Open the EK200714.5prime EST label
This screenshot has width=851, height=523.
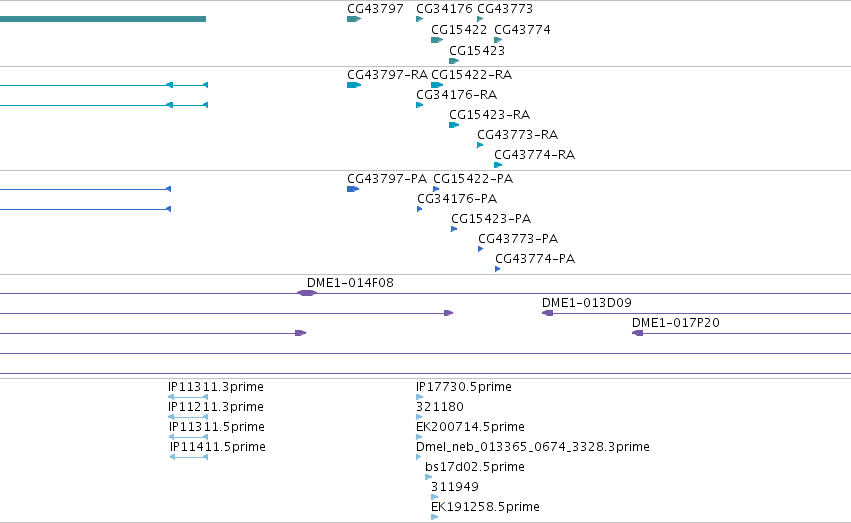point(470,427)
